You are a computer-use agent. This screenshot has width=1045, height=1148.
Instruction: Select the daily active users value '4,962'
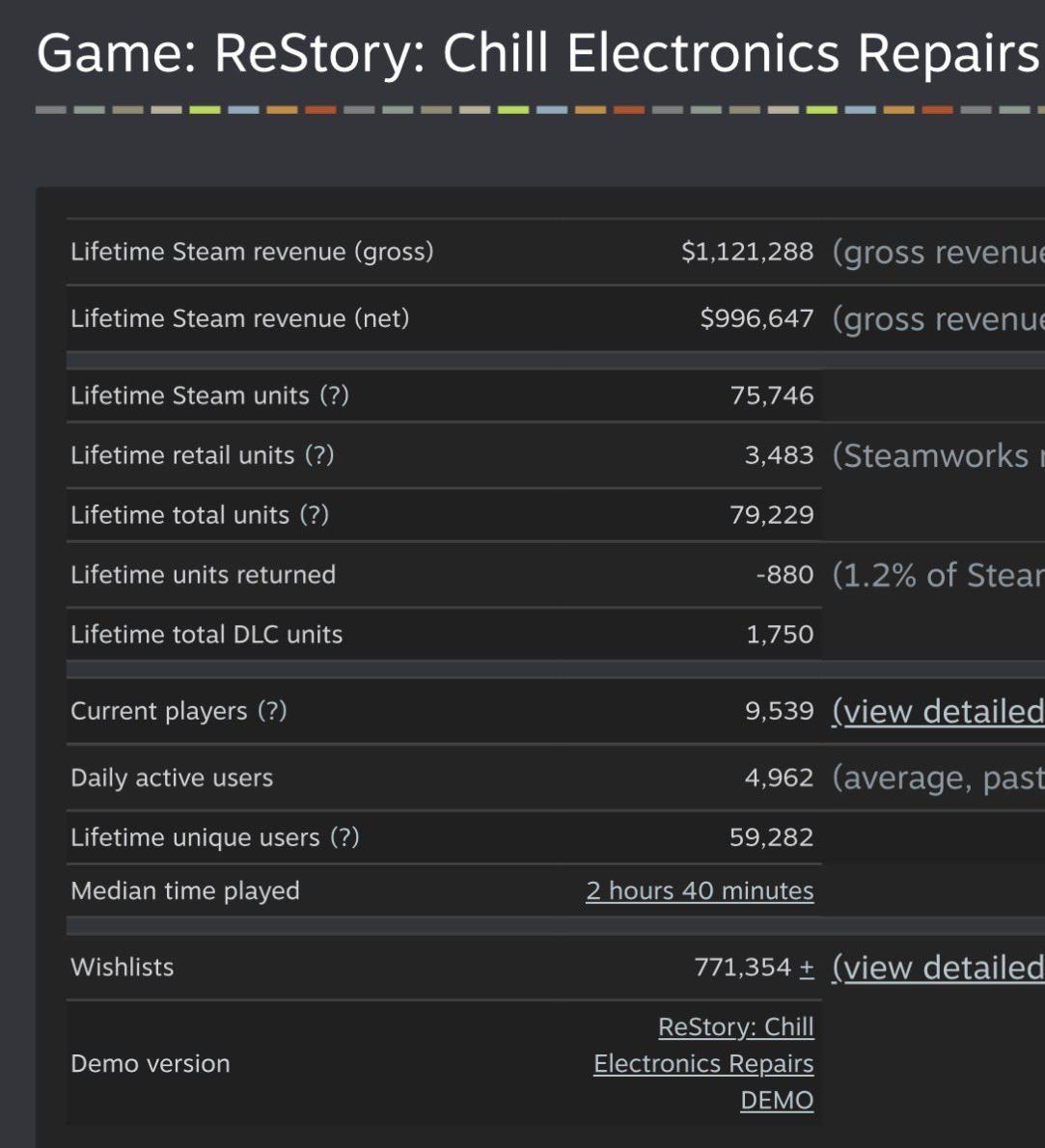click(780, 778)
